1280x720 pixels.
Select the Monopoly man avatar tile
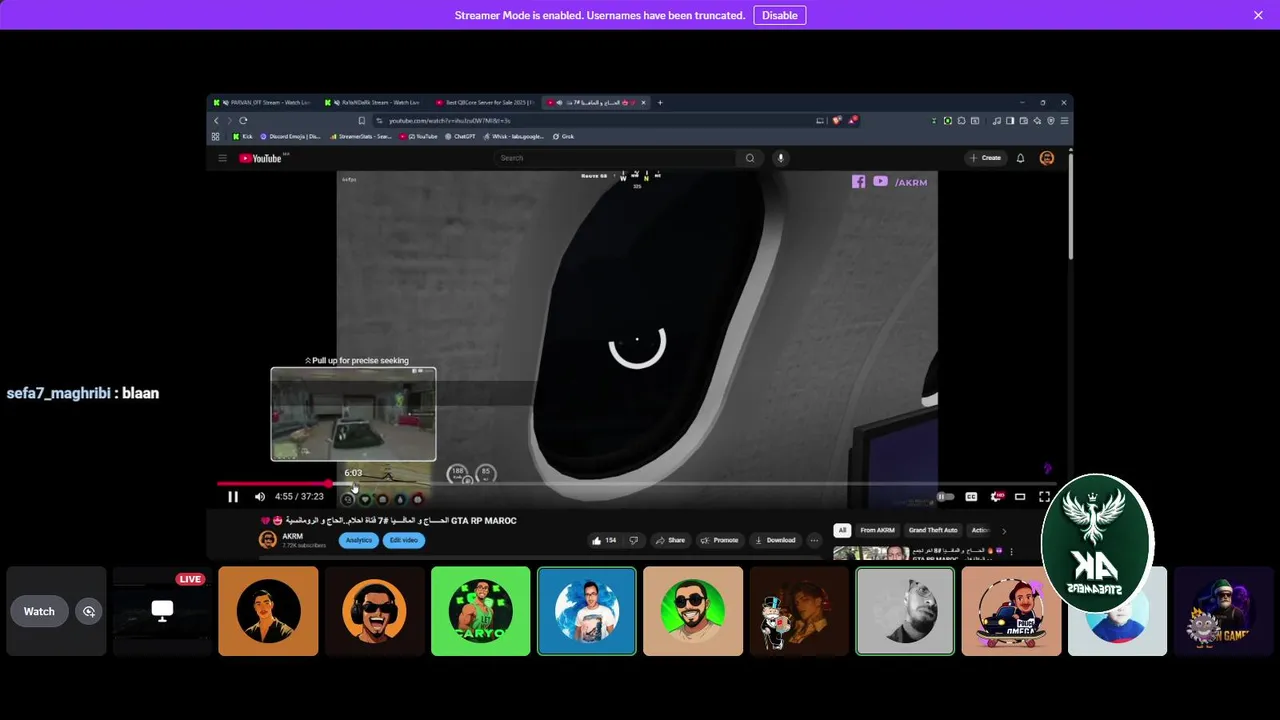799,611
